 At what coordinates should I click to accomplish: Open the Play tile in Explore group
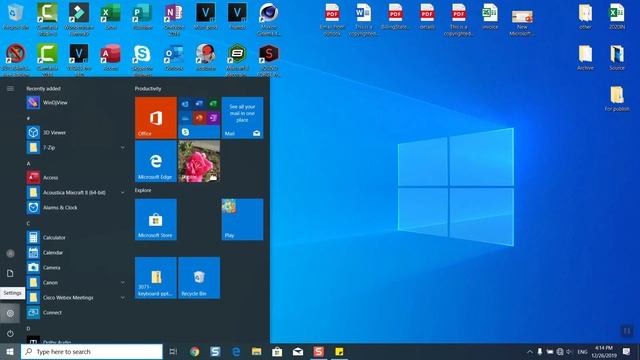tap(242, 219)
